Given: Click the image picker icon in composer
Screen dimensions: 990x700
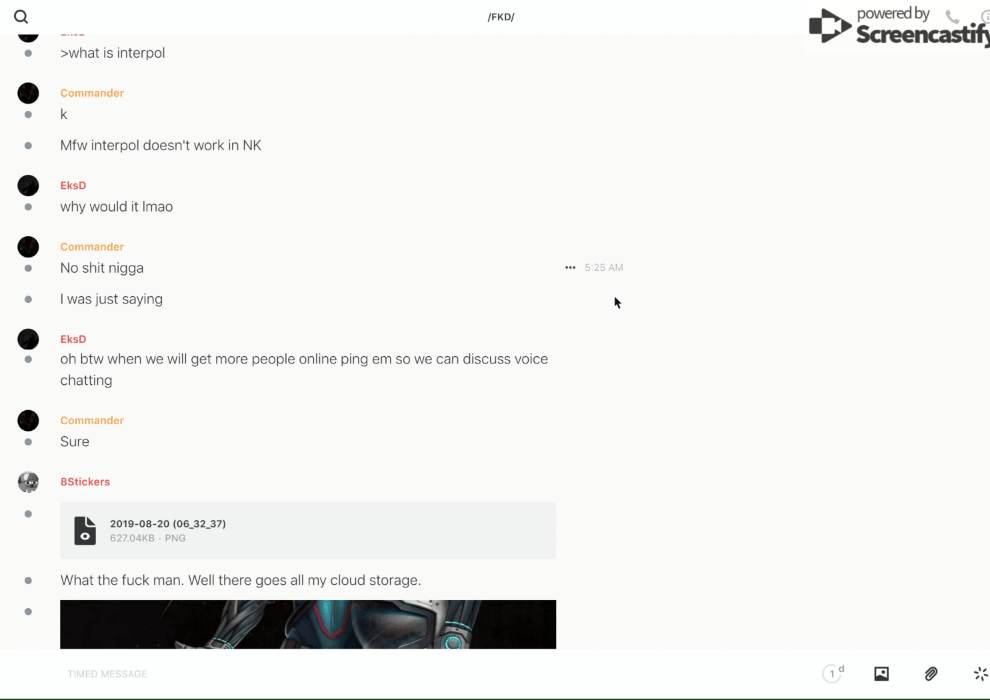Looking at the screenshot, I should point(881,673).
